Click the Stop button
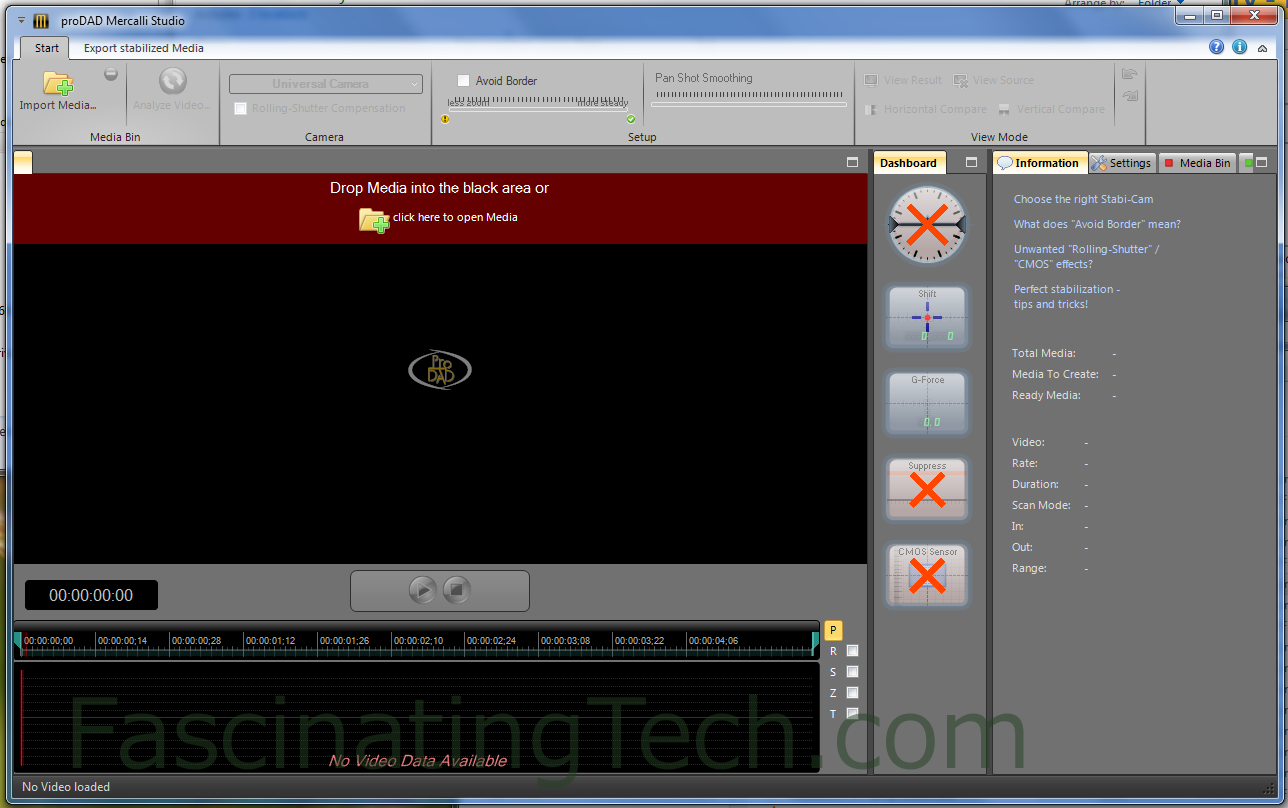The width and height of the screenshot is (1288, 808). (x=456, y=590)
